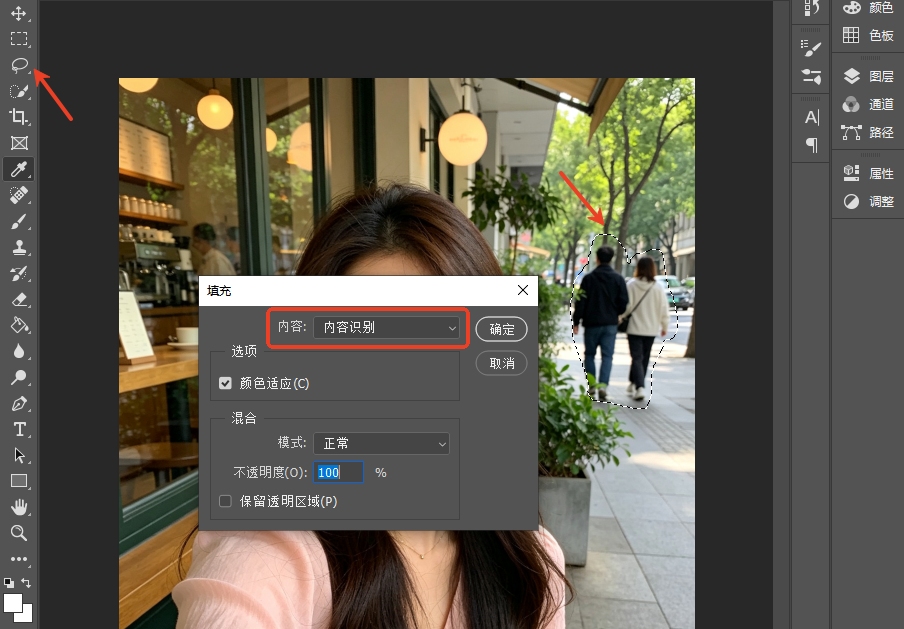Image resolution: width=904 pixels, height=629 pixels.
Task: Swap foreground and background colors
Action: tap(26, 582)
